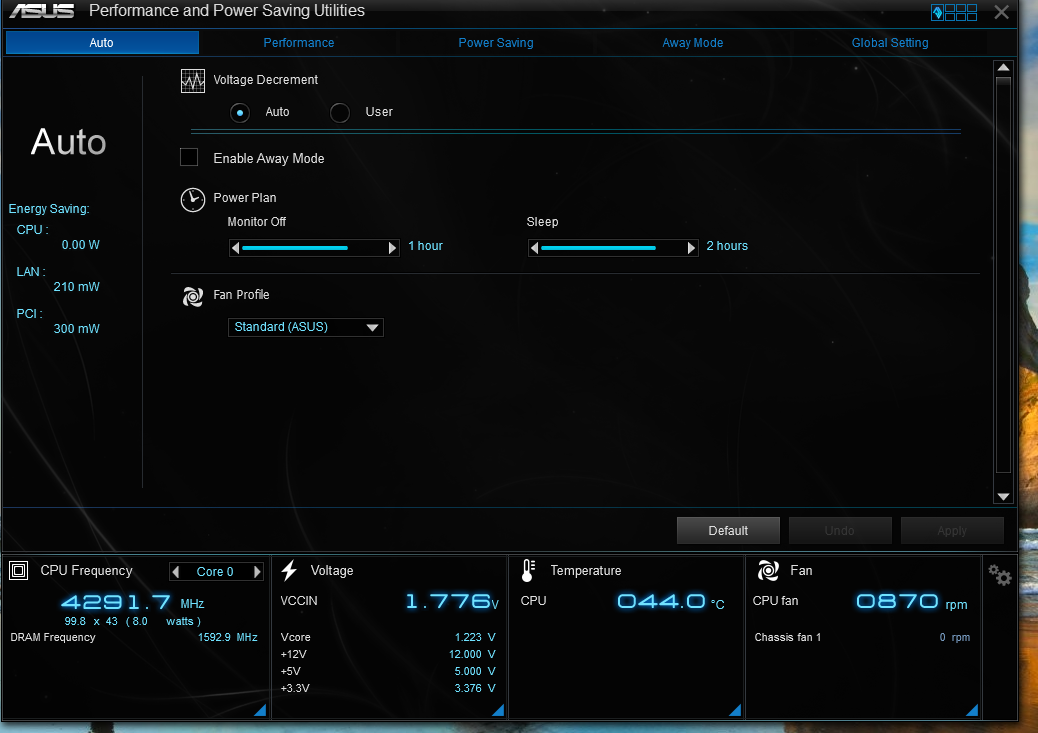This screenshot has width=1038, height=733.
Task: Click the Temperature thermometer icon
Action: [528, 571]
